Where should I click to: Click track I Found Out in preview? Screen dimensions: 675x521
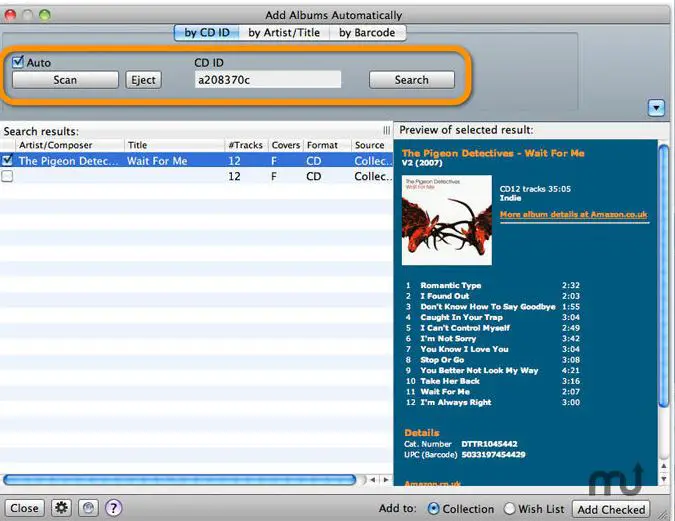coord(445,296)
